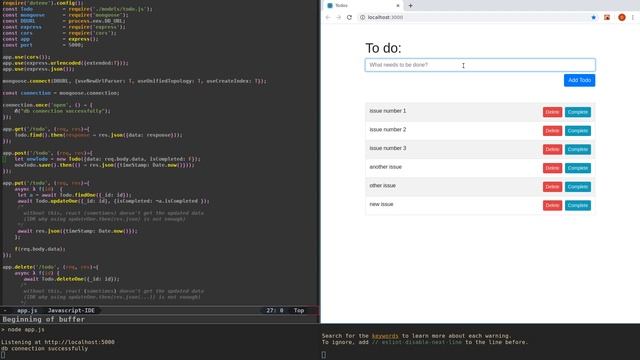Reload the localhost page
640x360 pixels.
[349, 17]
